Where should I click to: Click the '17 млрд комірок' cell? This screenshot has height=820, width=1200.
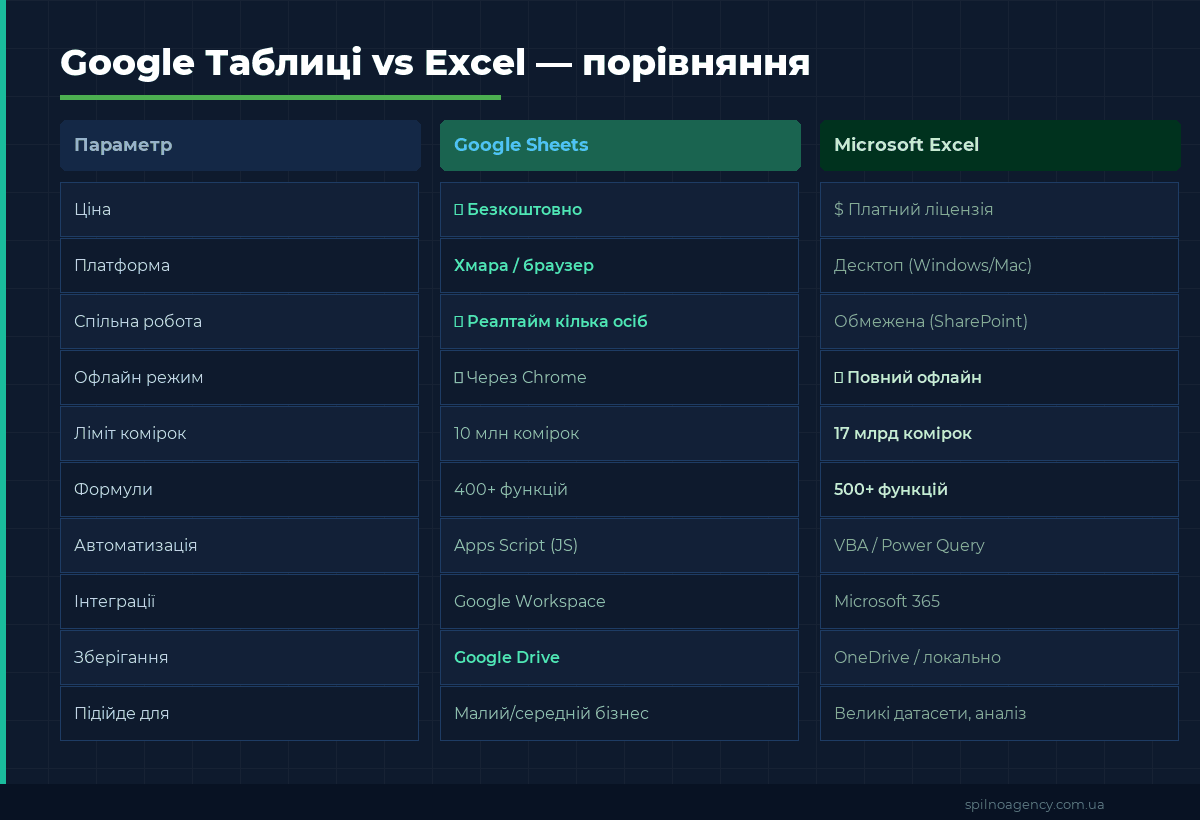[x=999, y=433]
